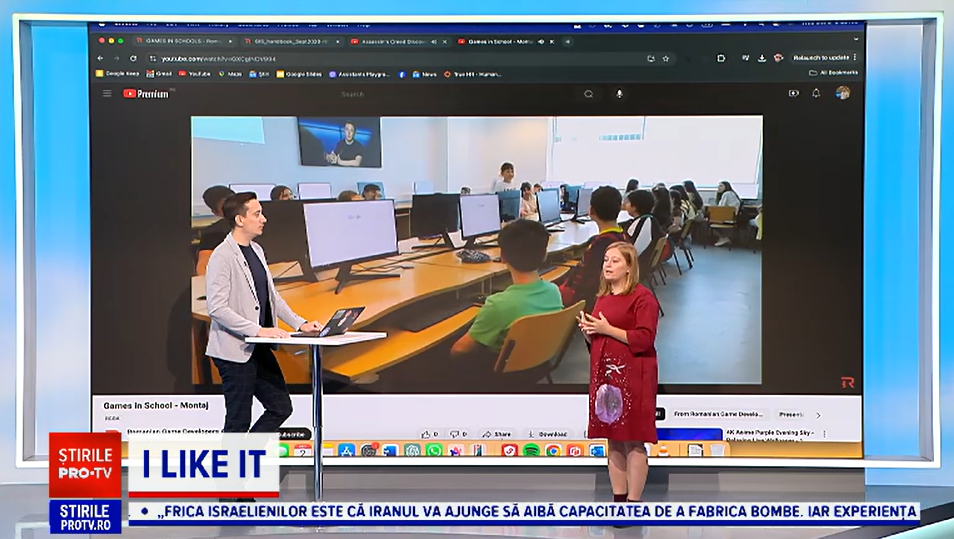
Task: Start voice search with the microphone icon
Action: click(619, 94)
